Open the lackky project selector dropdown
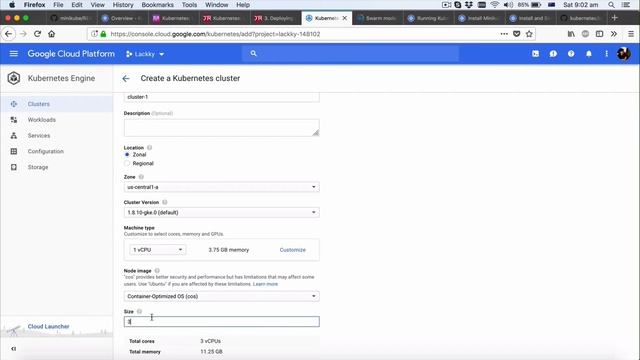Image resolution: width=640 pixels, height=360 pixels. pos(145,54)
